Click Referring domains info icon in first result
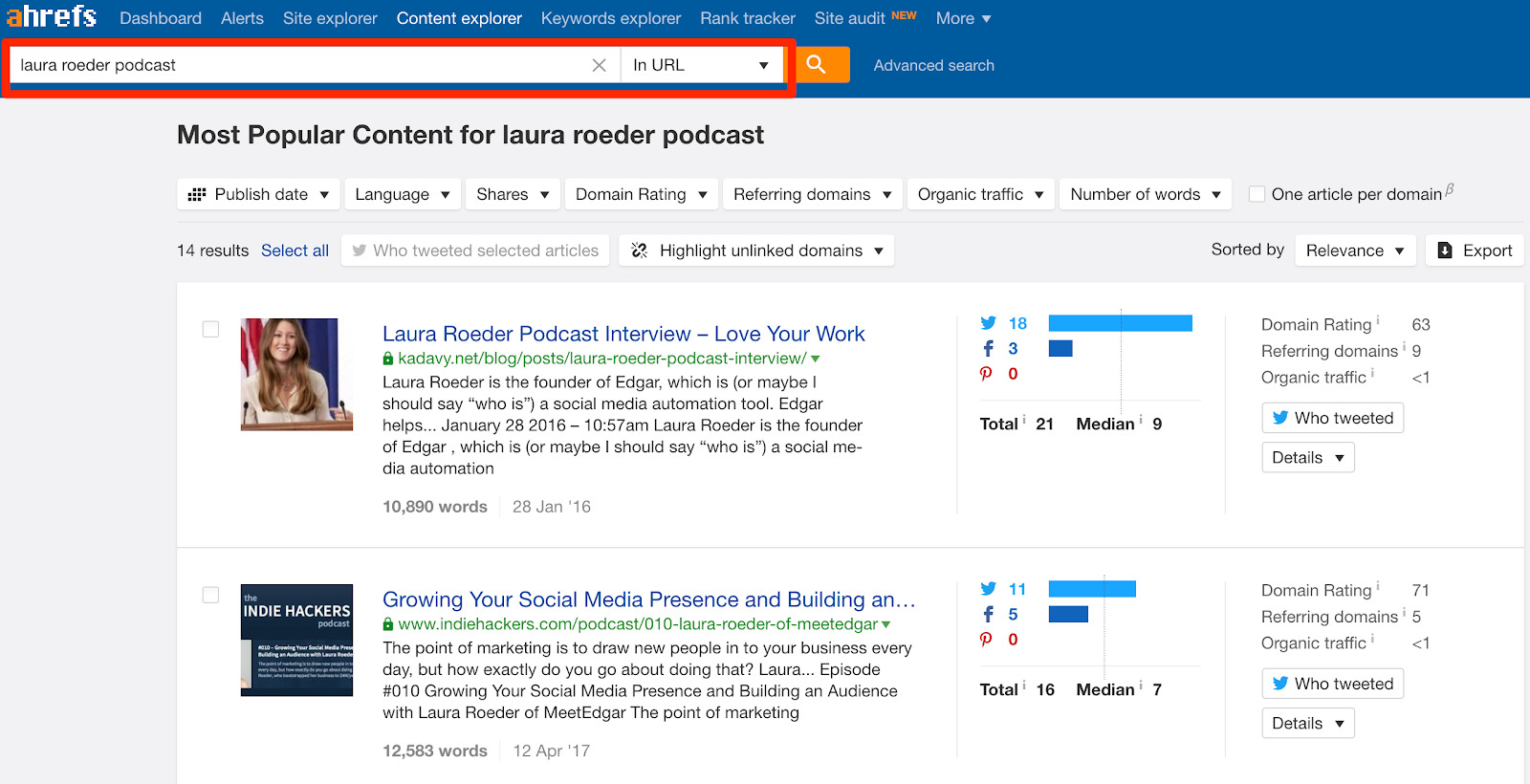1530x784 pixels. tap(1404, 347)
